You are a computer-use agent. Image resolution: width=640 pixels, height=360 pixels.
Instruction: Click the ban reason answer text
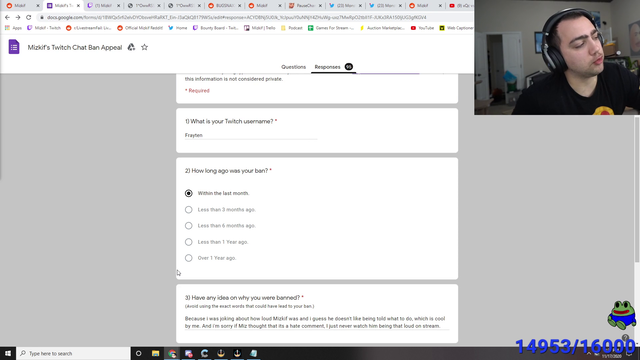click(x=317, y=322)
